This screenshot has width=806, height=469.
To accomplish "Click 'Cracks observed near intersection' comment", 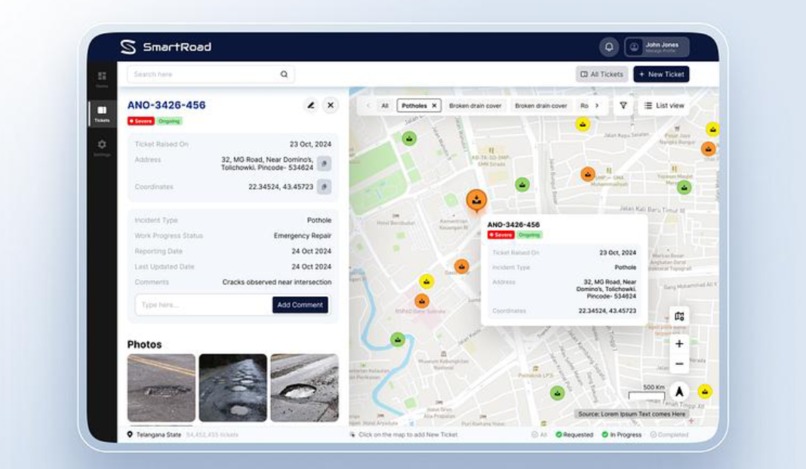I will tap(277, 282).
